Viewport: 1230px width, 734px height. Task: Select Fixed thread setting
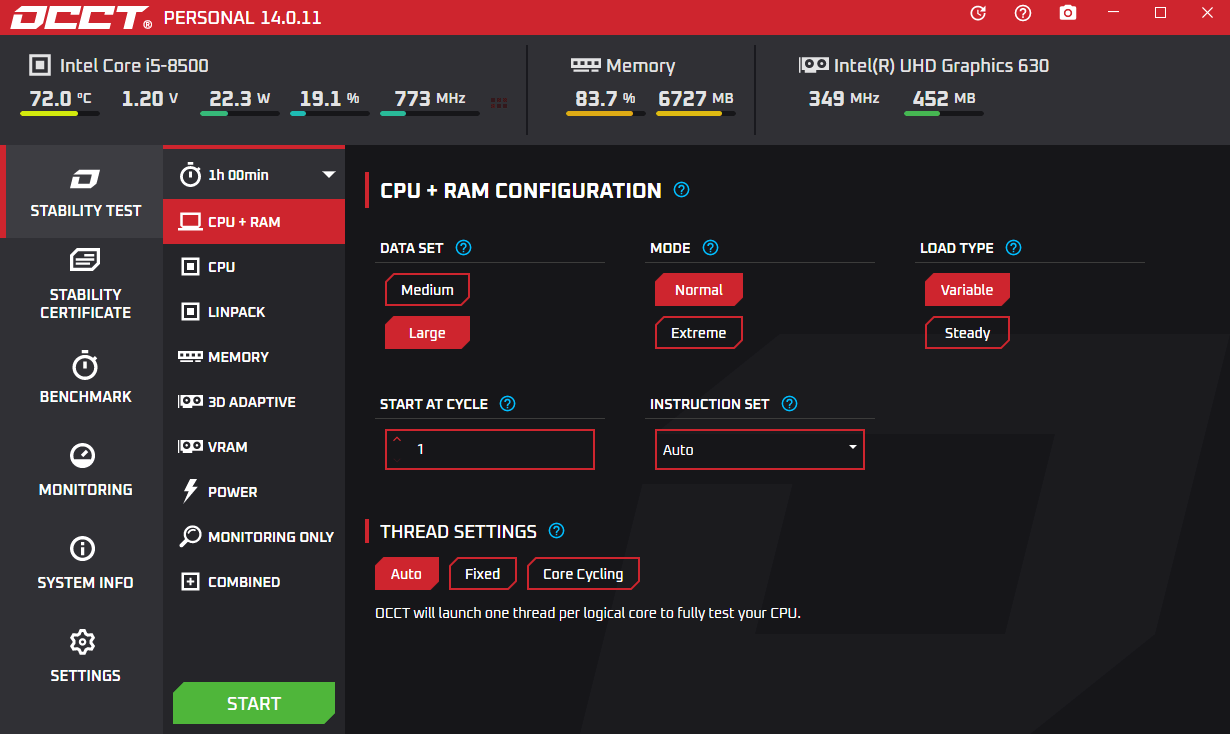482,574
